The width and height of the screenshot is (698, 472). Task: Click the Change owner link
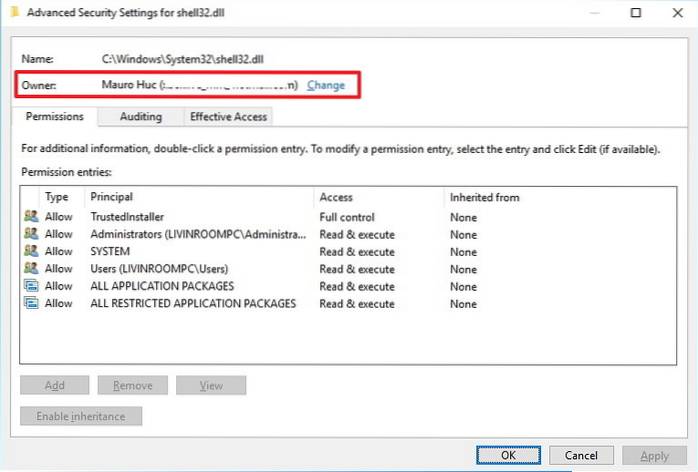pos(326,85)
